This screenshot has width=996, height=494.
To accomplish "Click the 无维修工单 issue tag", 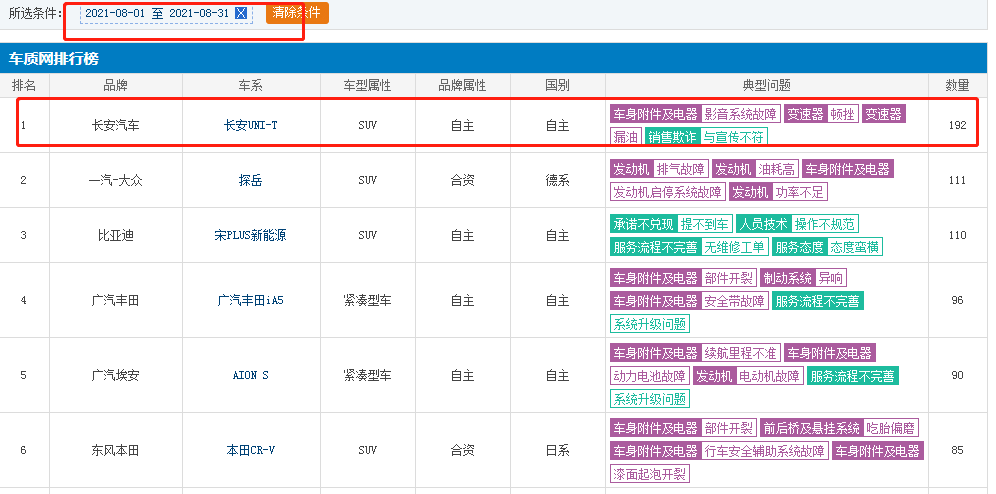I will (734, 246).
